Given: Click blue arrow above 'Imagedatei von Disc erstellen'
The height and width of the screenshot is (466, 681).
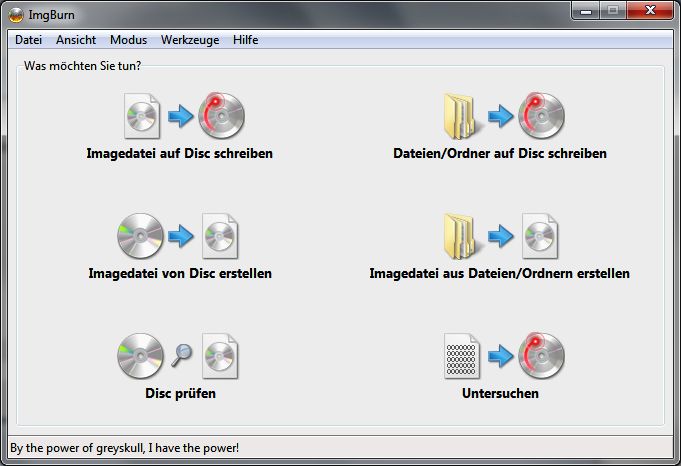Looking at the screenshot, I should [x=181, y=236].
